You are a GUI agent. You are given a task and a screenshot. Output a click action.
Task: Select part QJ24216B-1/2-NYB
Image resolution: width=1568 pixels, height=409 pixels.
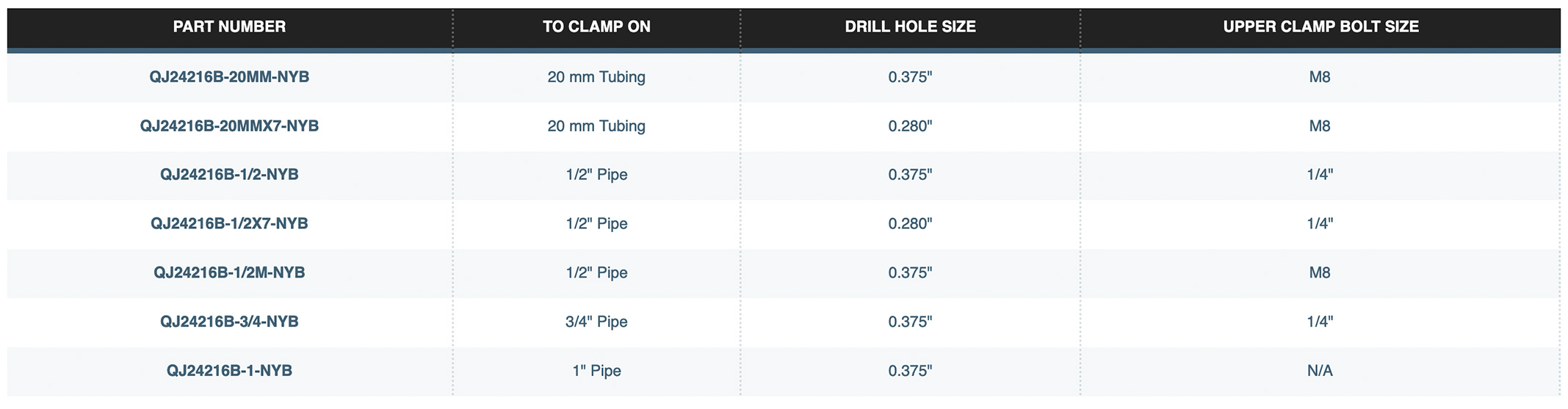tap(229, 175)
